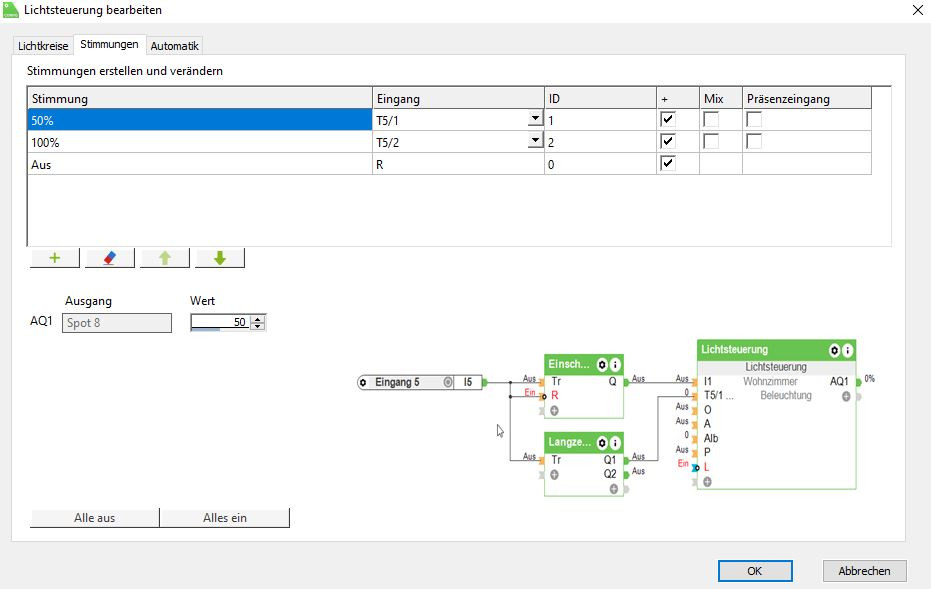Open info icon on the Einsch... block
Viewport: 931px width, 589px height.
pyautogui.click(x=615, y=364)
